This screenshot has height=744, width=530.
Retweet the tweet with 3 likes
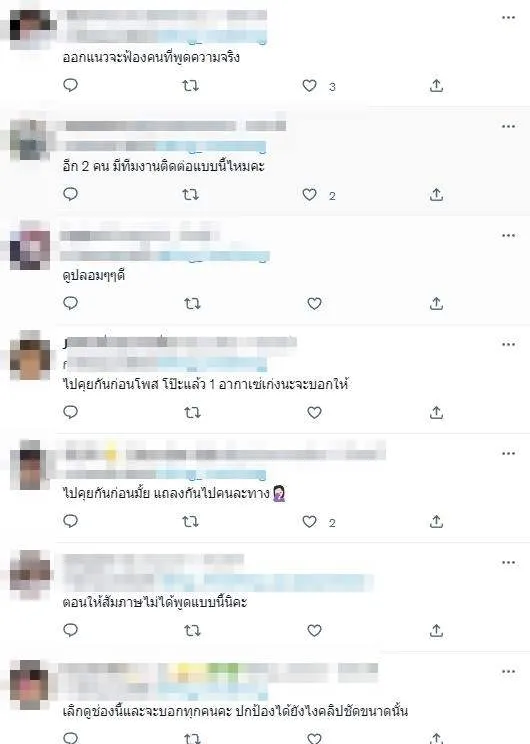(x=191, y=86)
